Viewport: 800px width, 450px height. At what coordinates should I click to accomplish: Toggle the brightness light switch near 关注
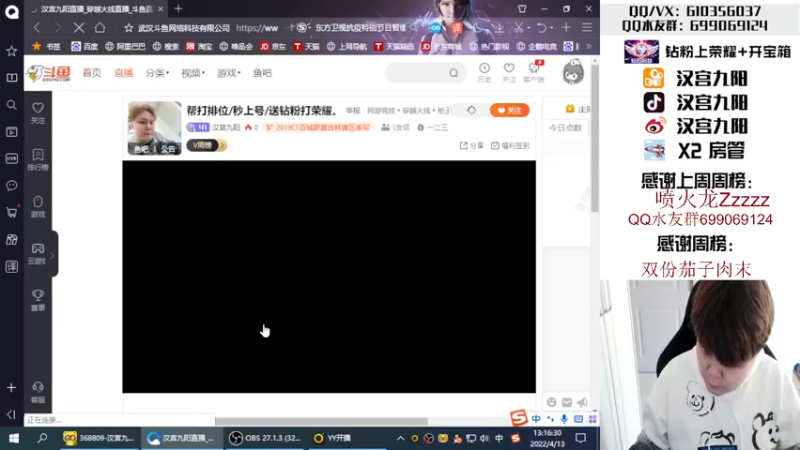(471, 110)
